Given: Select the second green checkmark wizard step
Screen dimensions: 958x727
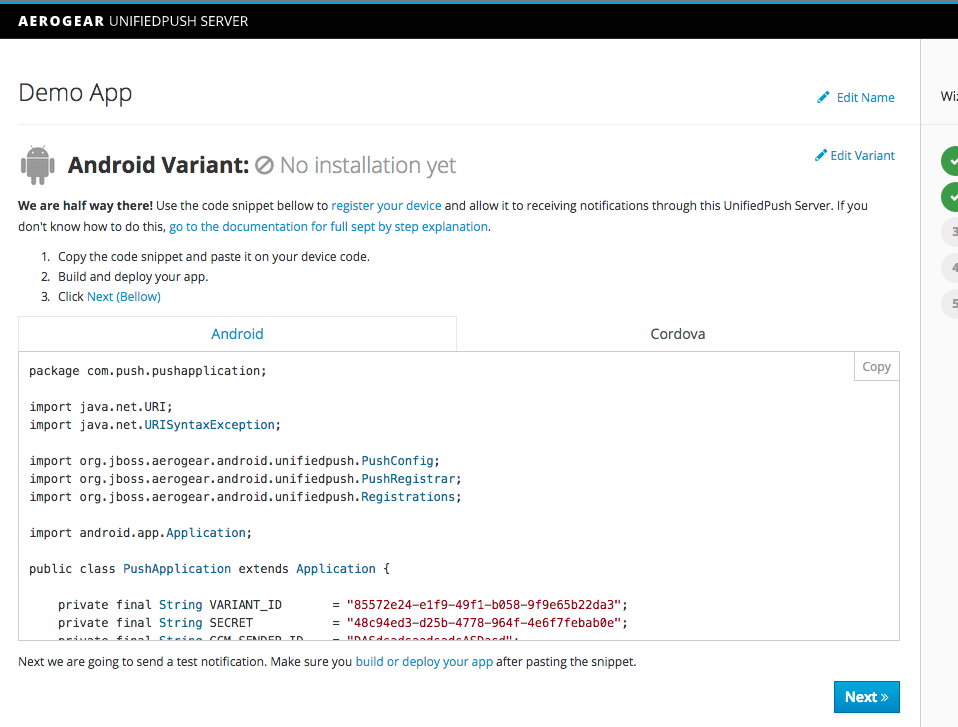Looking at the screenshot, I should (x=951, y=196).
